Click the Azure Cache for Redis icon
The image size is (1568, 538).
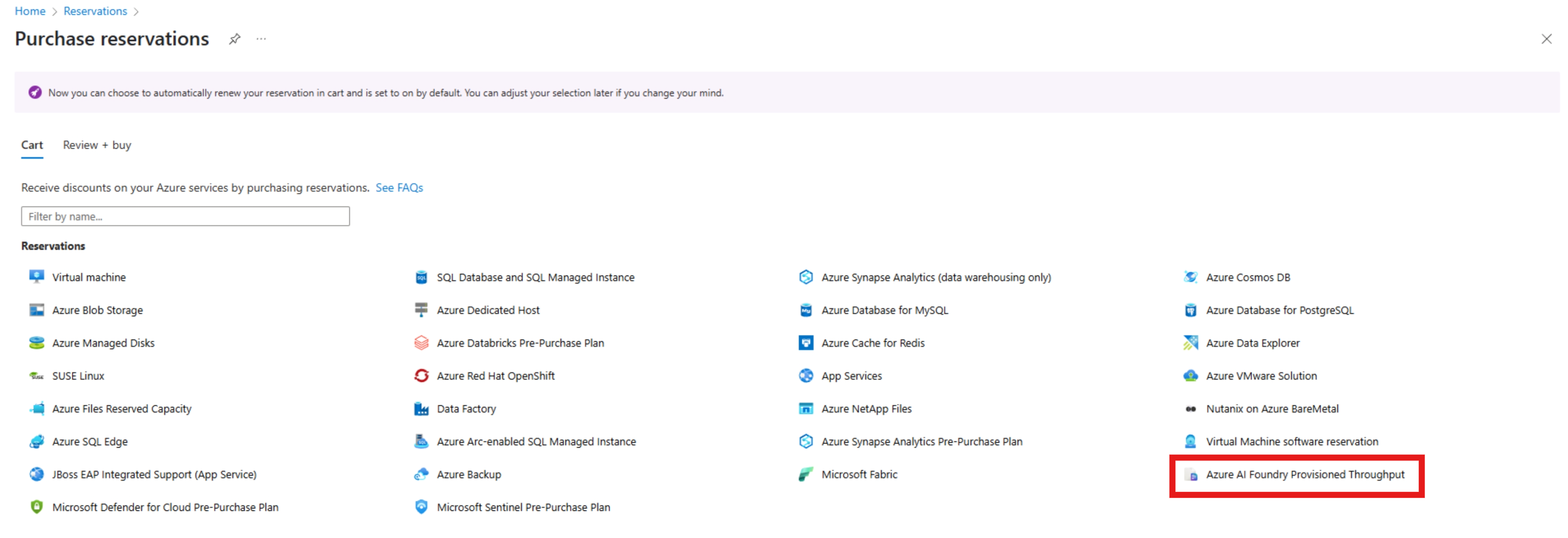point(806,343)
